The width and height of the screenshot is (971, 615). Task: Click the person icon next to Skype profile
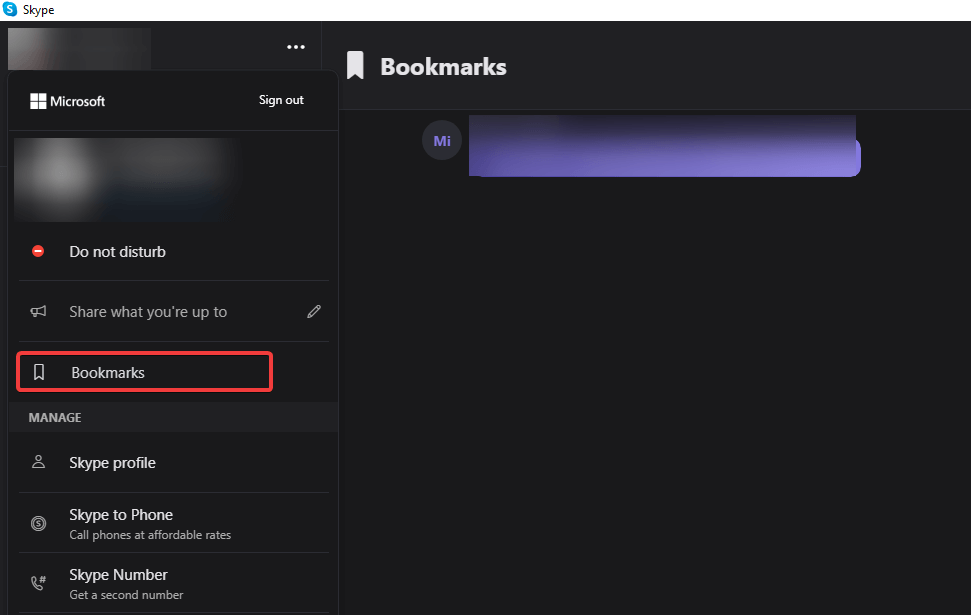coord(38,462)
